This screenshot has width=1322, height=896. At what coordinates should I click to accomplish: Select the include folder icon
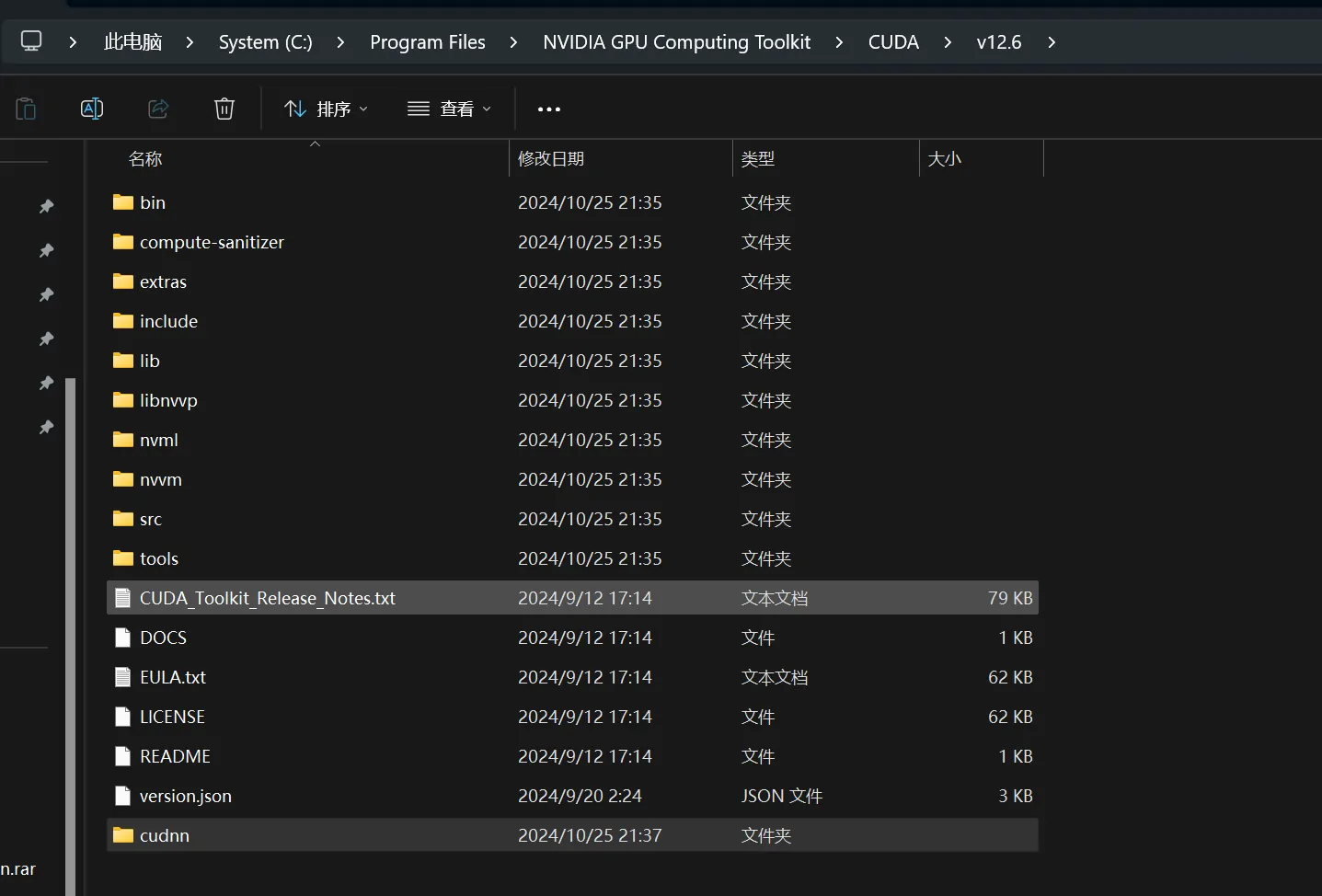point(123,321)
